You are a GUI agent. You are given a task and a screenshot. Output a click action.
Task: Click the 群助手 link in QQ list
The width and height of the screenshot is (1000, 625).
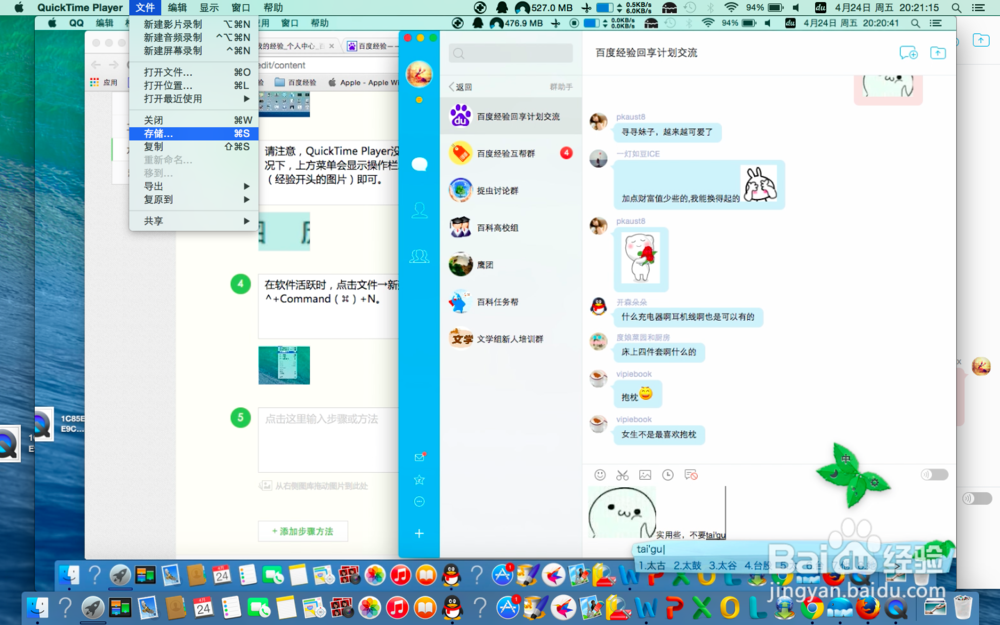pyautogui.click(x=561, y=87)
